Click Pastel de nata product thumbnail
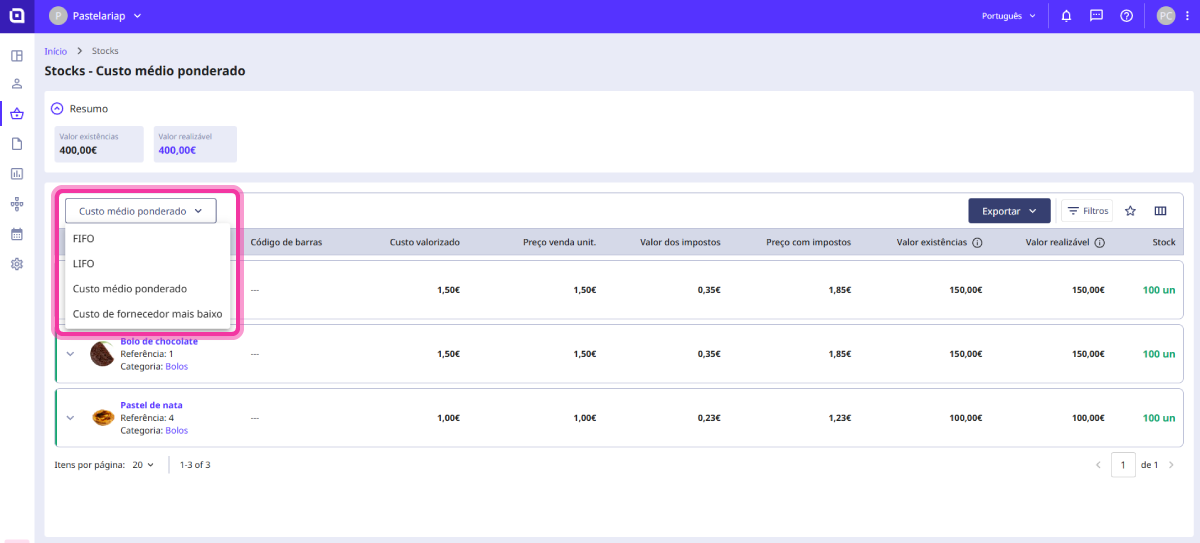The width and height of the screenshot is (1200, 543). [x=101, y=418]
